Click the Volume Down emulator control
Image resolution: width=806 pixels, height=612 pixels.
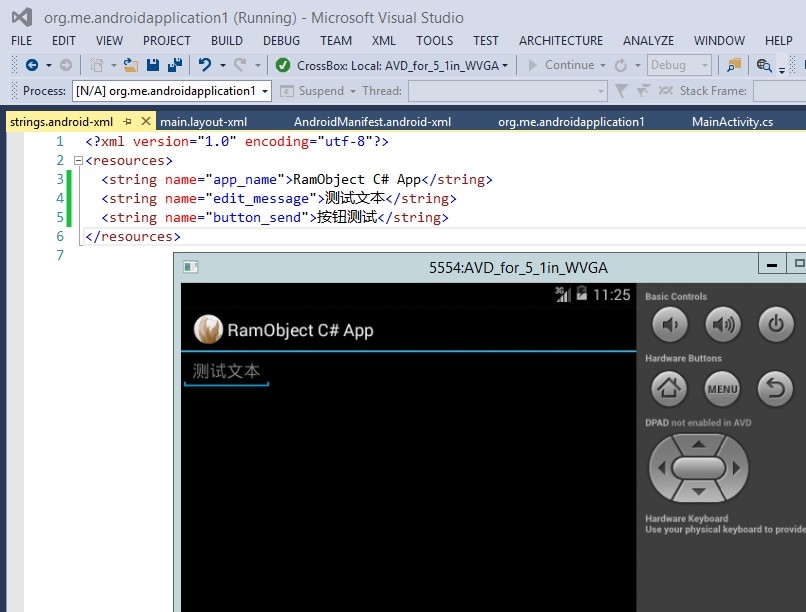coord(669,324)
